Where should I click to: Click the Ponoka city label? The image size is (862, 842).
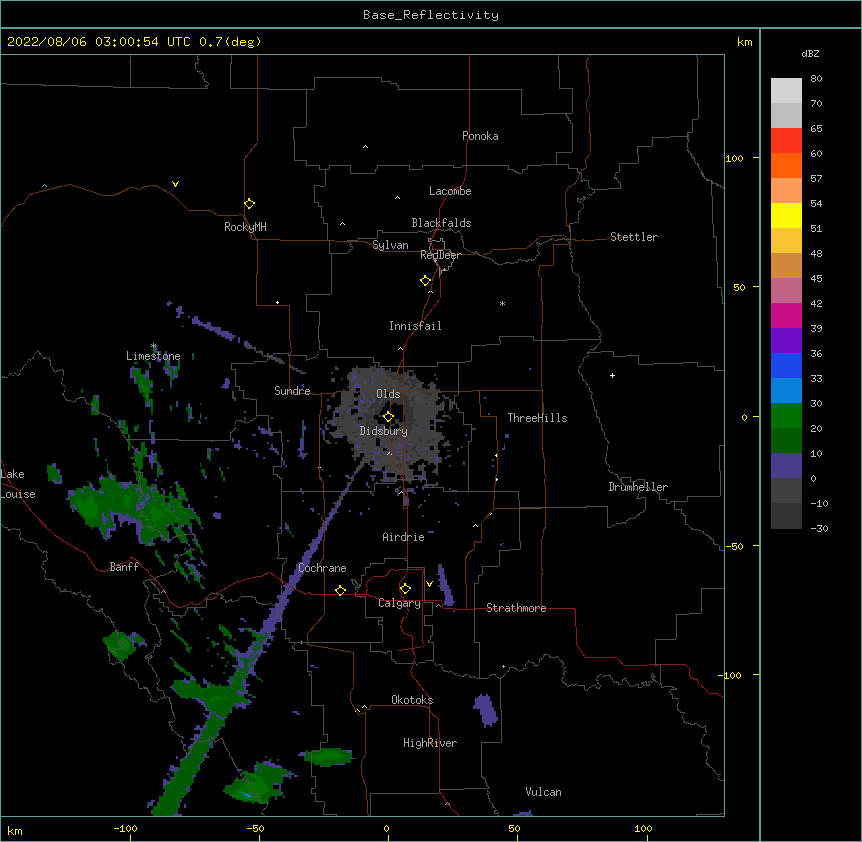point(480,136)
